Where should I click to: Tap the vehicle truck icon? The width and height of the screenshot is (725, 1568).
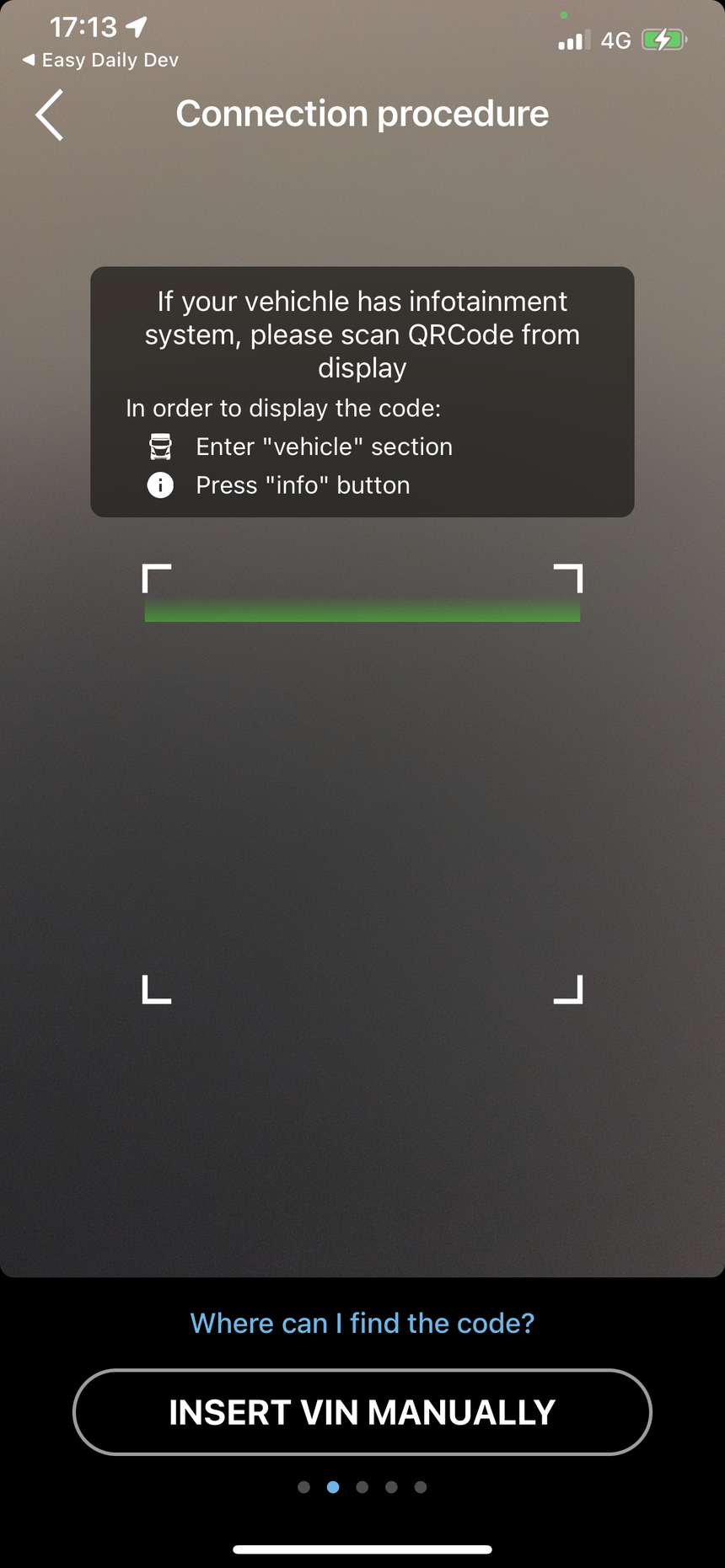pyautogui.click(x=160, y=447)
